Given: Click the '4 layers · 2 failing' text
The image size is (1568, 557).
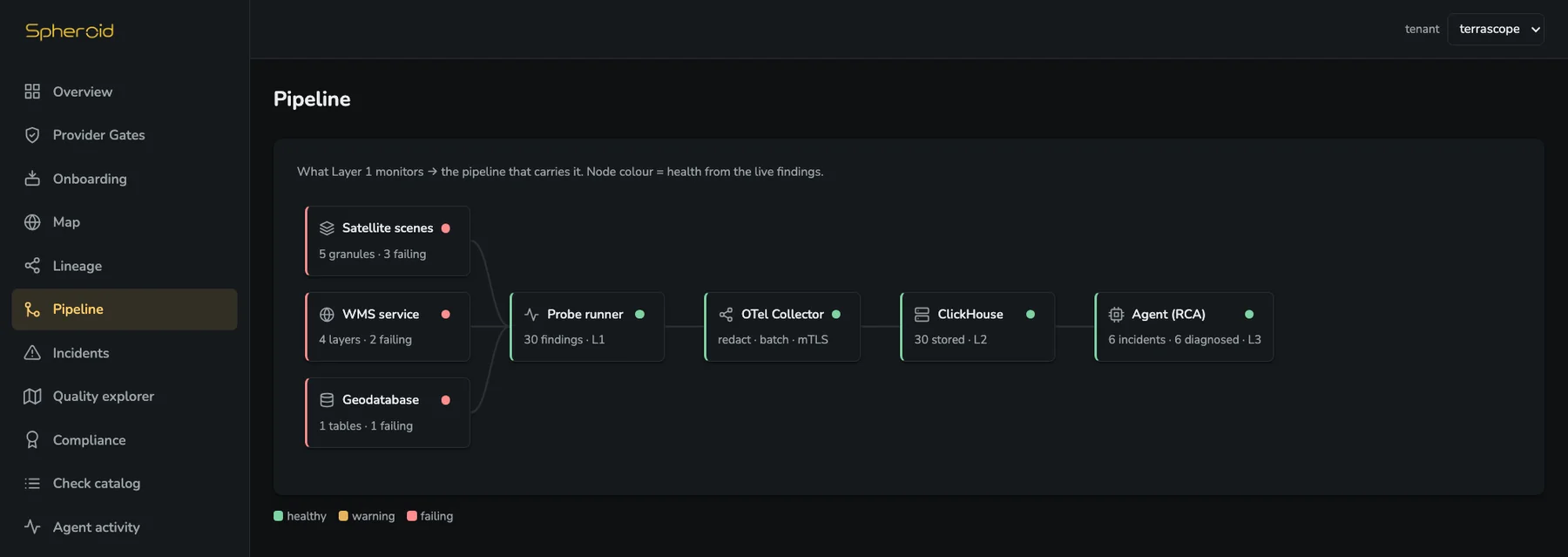Looking at the screenshot, I should point(365,340).
